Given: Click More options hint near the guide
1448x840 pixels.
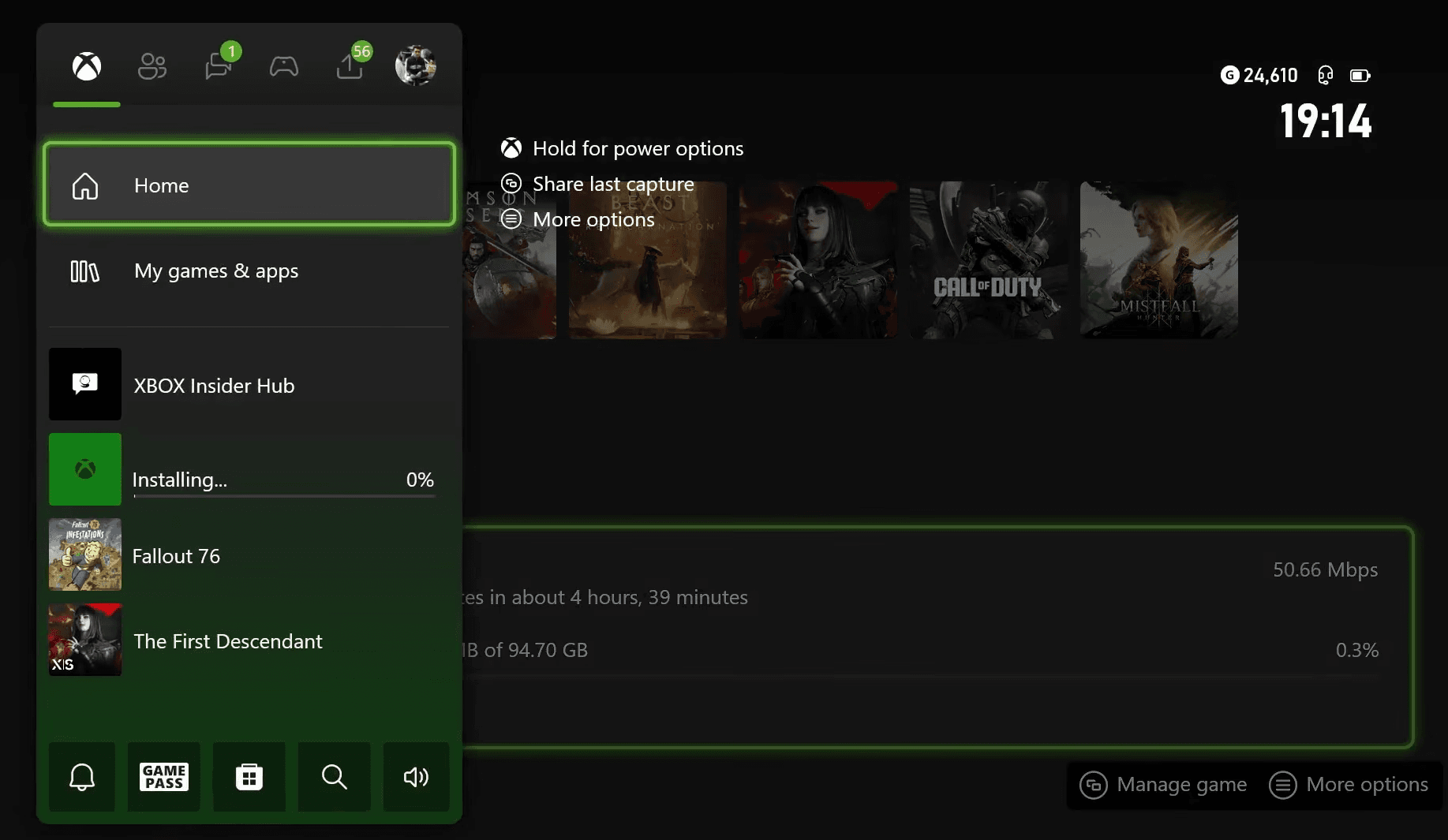Looking at the screenshot, I should (578, 219).
